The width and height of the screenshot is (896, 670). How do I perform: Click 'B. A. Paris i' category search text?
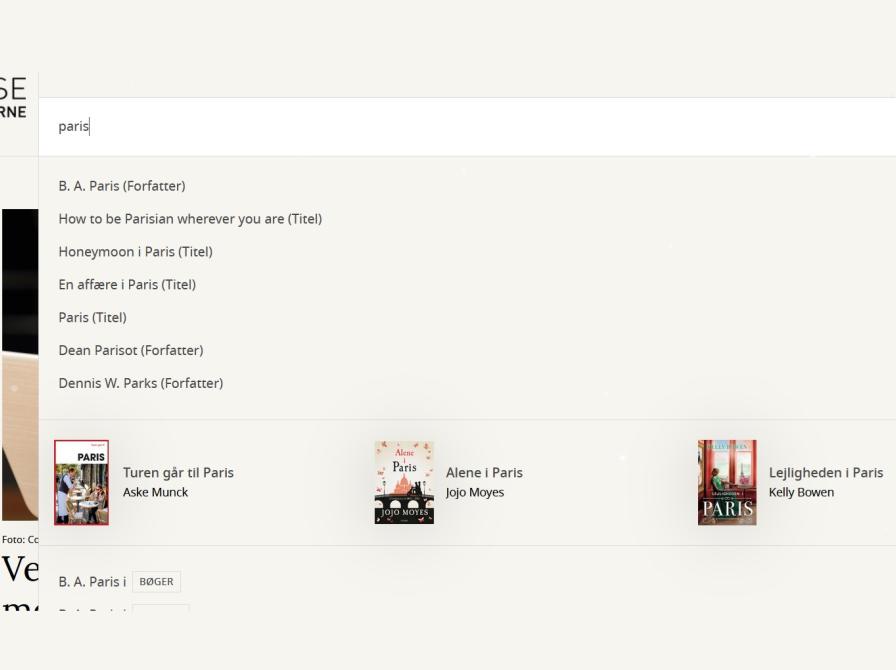click(x=92, y=582)
